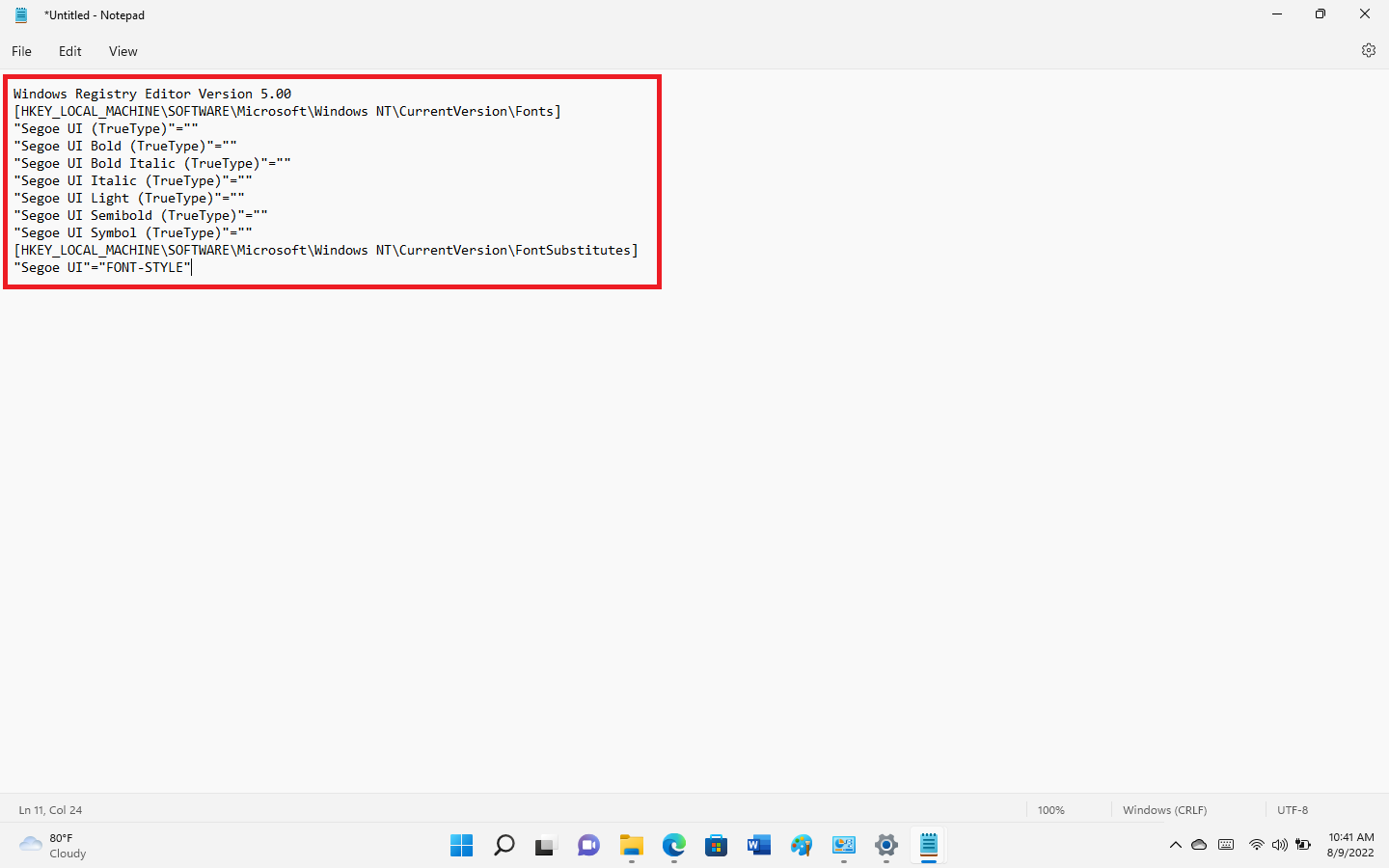The width and height of the screenshot is (1389, 868).
Task: Click the "Segoe UI Semibold (TrueType)" line
Action: tap(141, 215)
